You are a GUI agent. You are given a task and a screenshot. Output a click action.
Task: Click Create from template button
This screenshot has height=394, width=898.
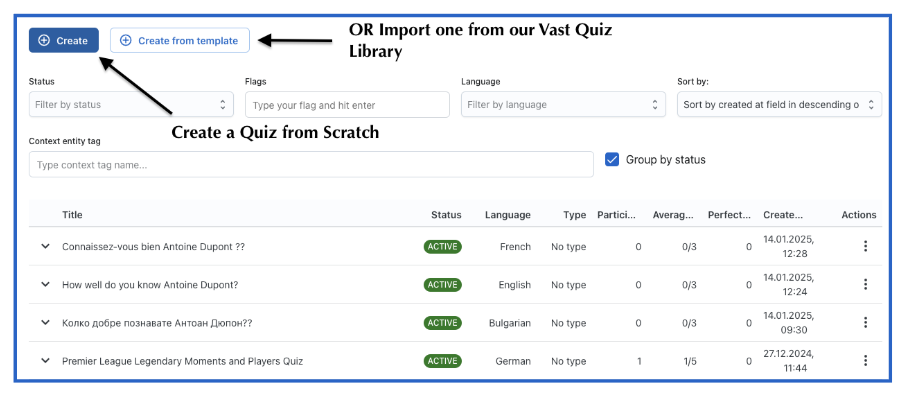pos(180,41)
